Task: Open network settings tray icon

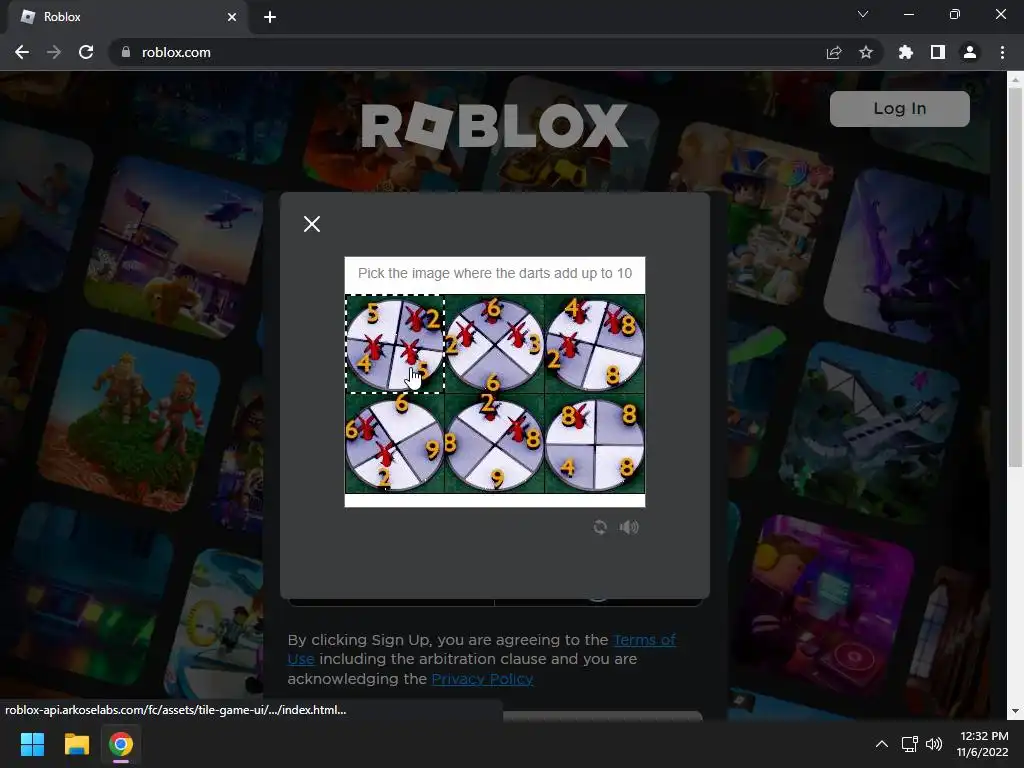Action: (909, 744)
